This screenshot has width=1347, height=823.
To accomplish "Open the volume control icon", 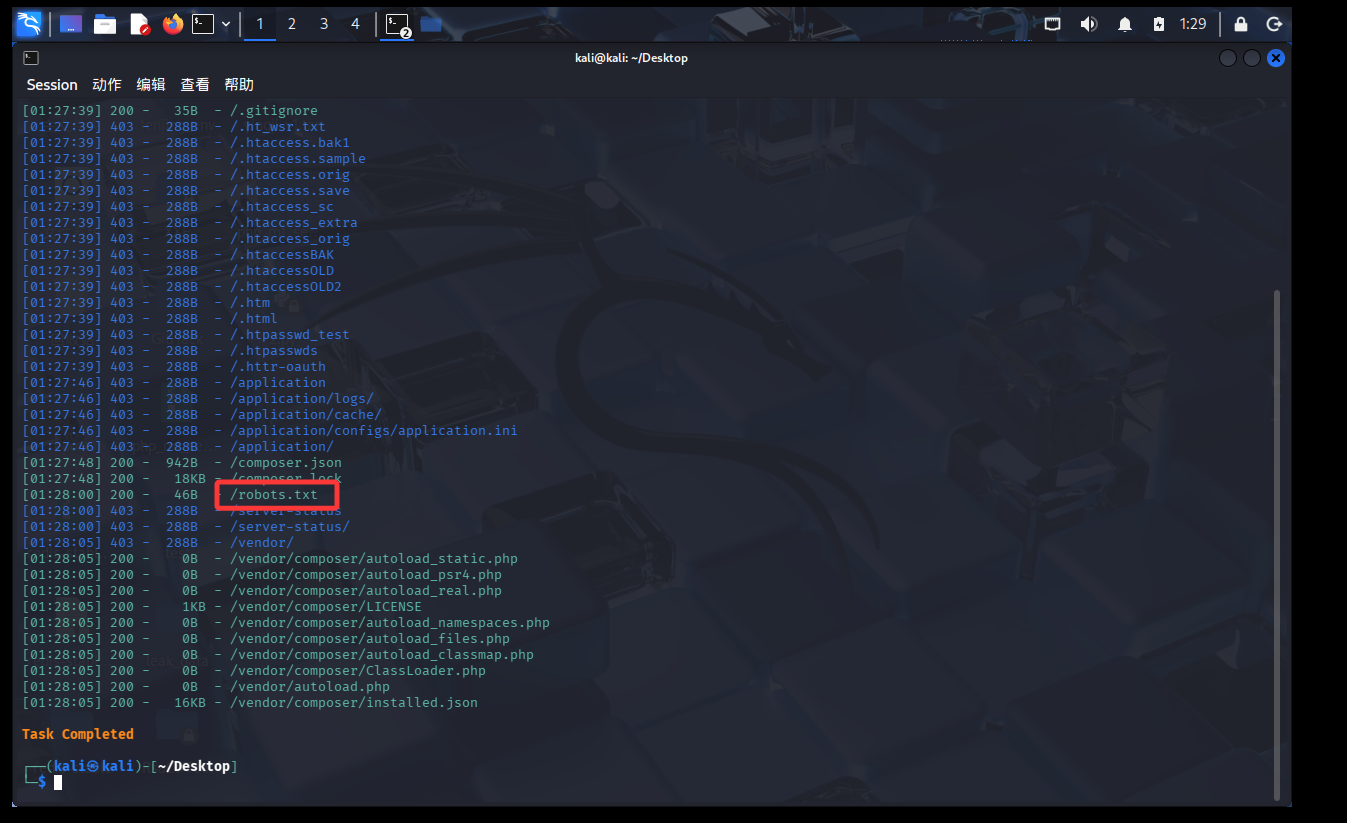I will tap(1088, 24).
